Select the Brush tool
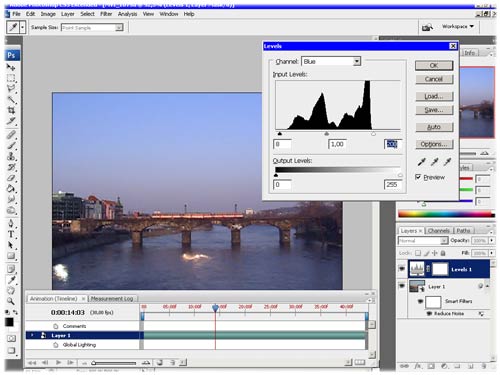 [11, 145]
